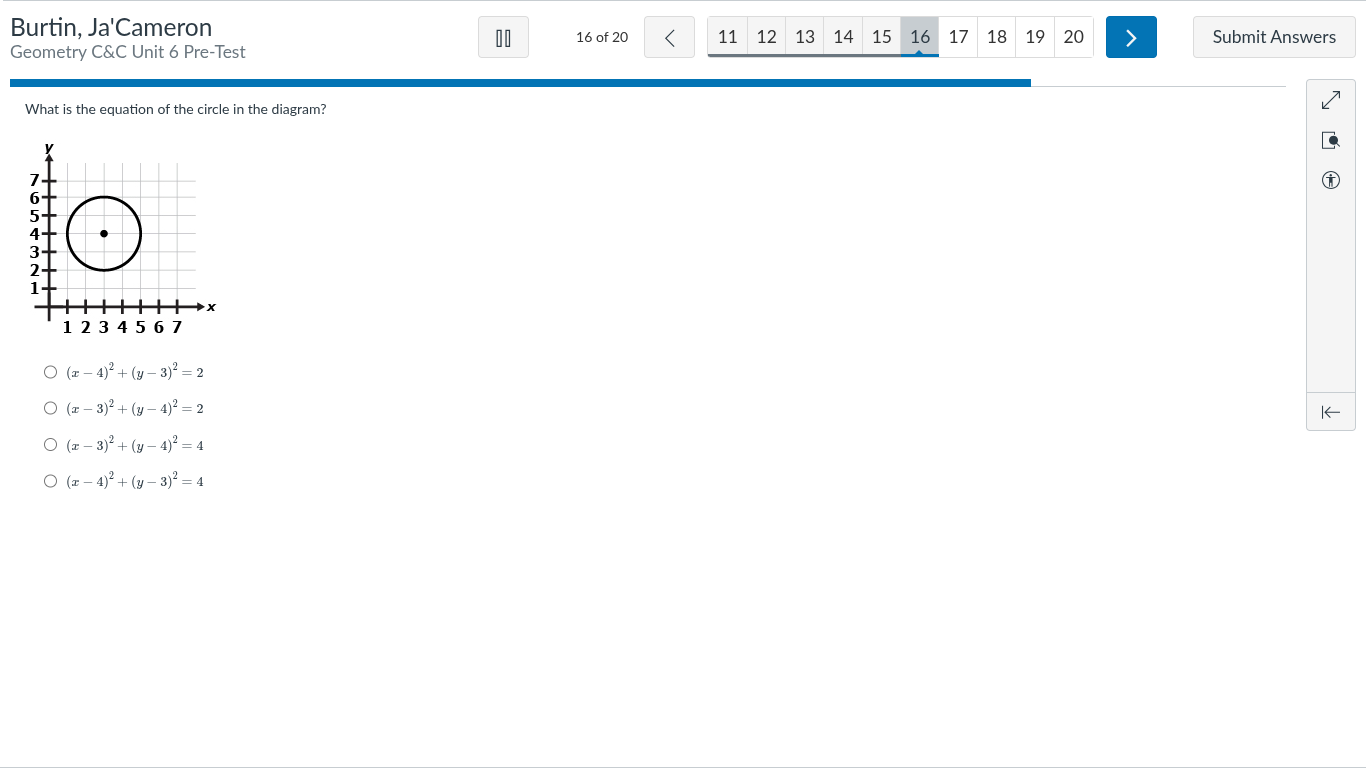Advance to next question with blue arrow
This screenshot has width=1366, height=768.
(x=1131, y=37)
